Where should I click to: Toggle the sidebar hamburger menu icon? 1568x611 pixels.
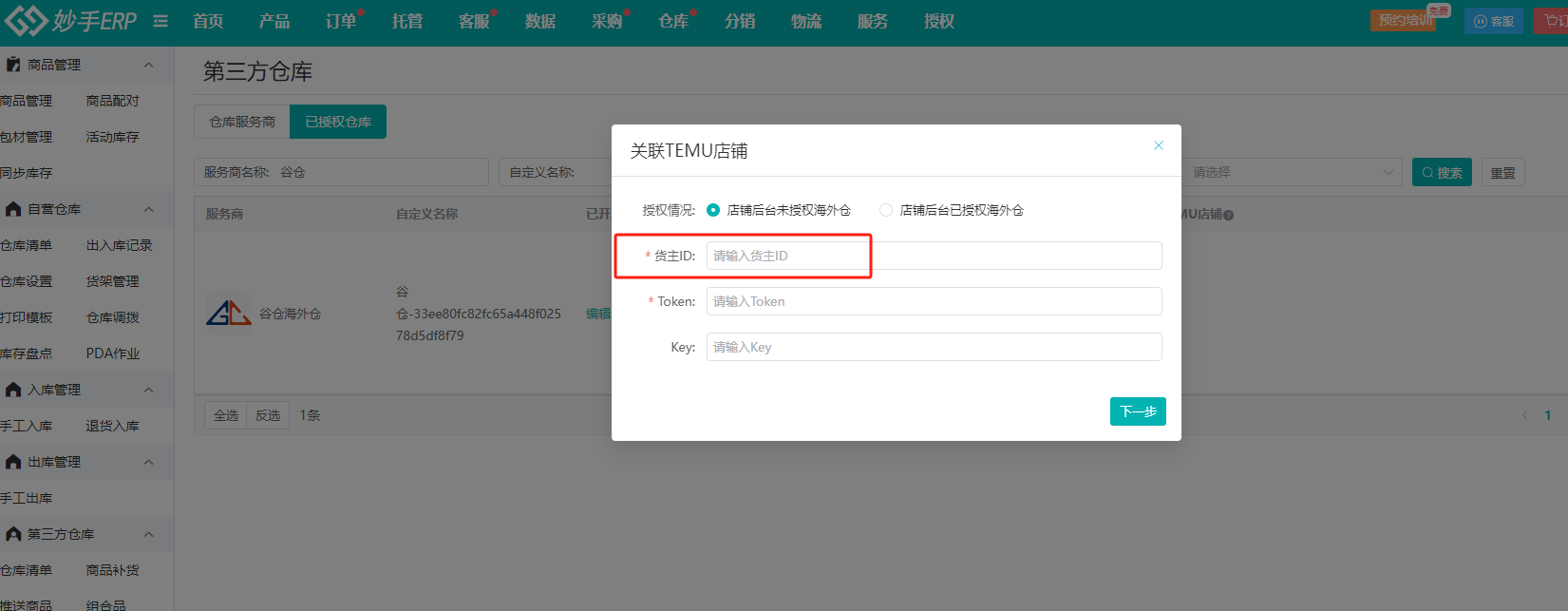point(161,21)
